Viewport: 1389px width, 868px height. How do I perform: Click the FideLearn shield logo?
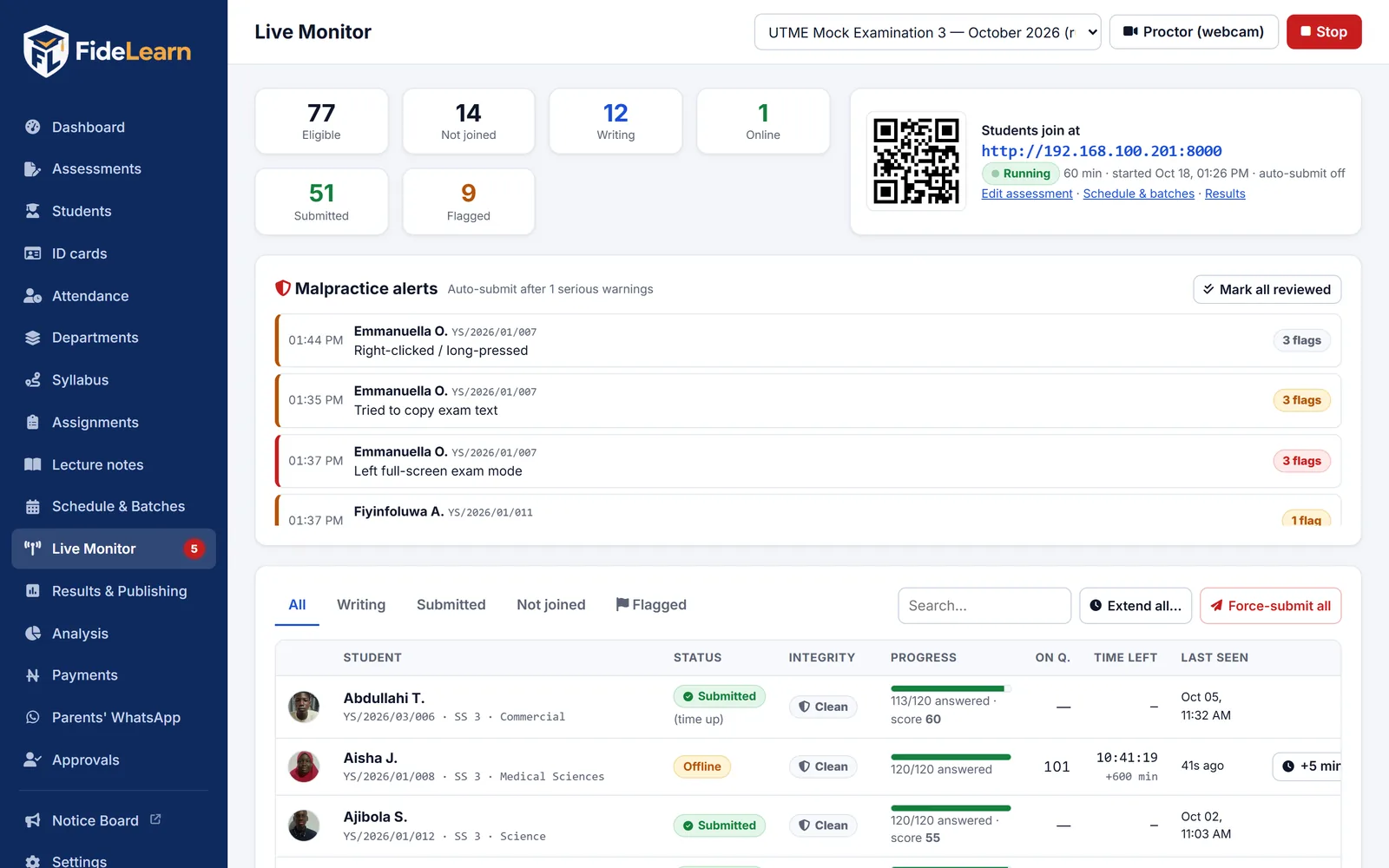pyautogui.click(x=45, y=51)
